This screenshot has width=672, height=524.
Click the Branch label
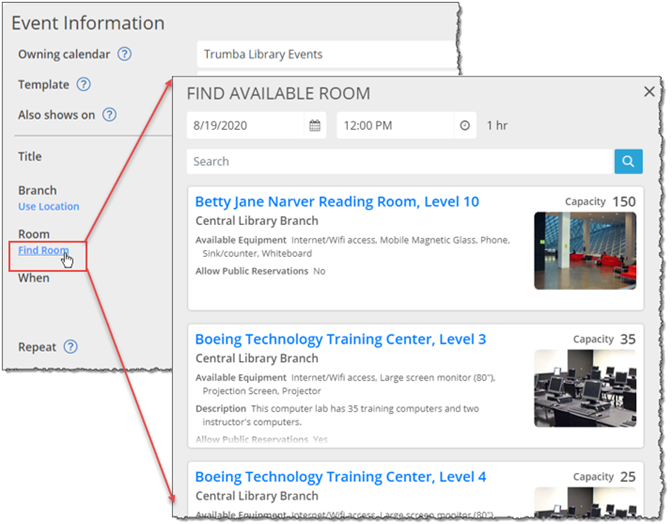click(37, 190)
